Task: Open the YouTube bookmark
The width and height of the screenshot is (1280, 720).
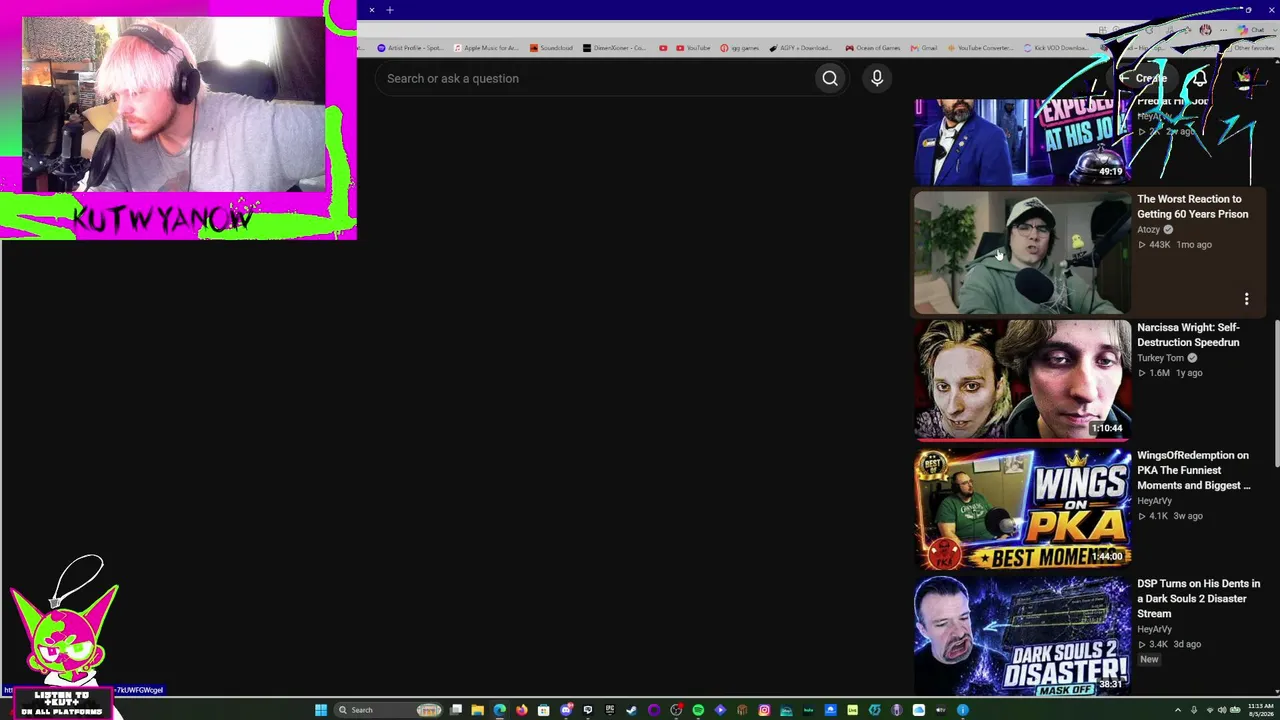Action: [x=693, y=48]
